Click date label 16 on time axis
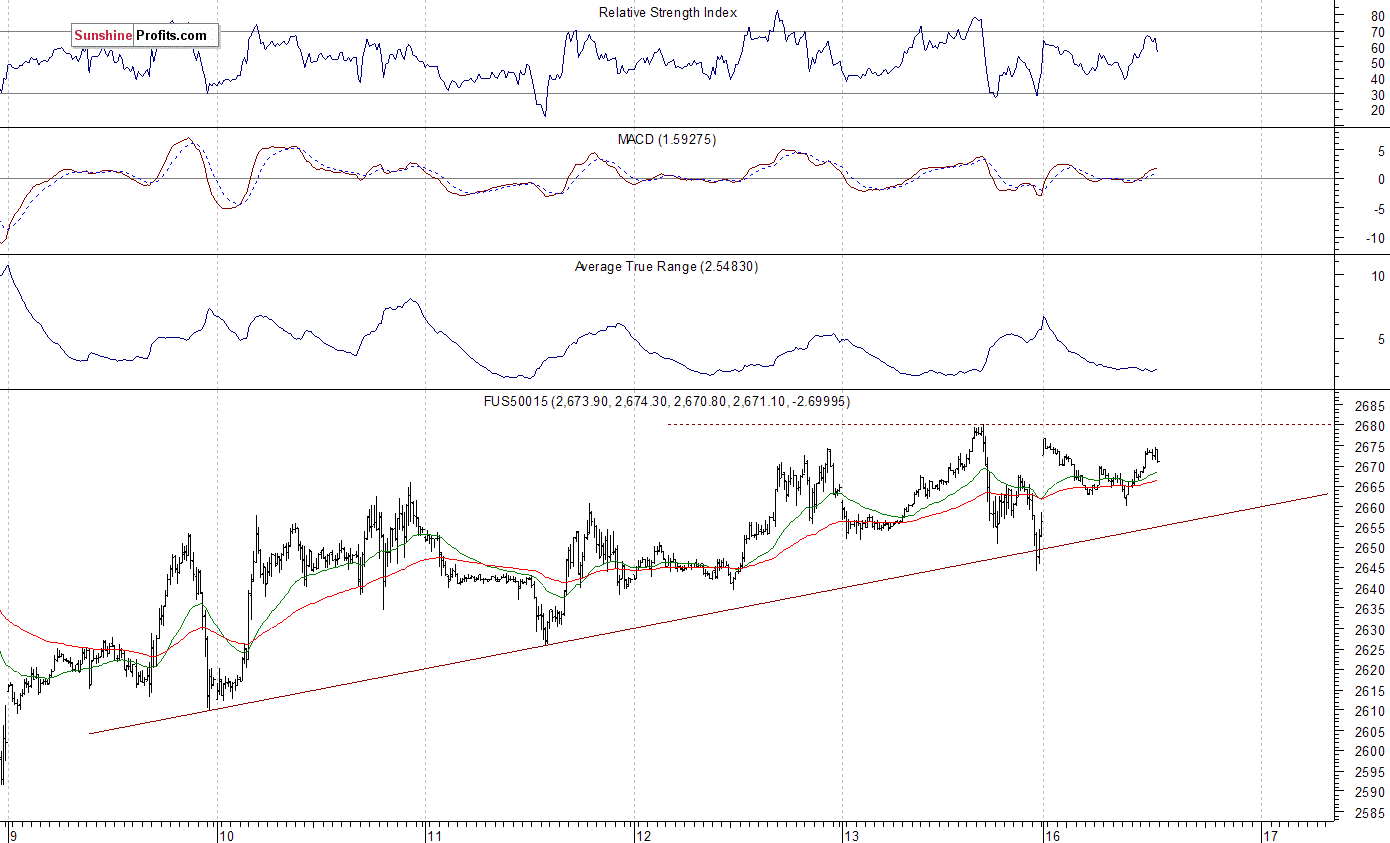 [1053, 834]
